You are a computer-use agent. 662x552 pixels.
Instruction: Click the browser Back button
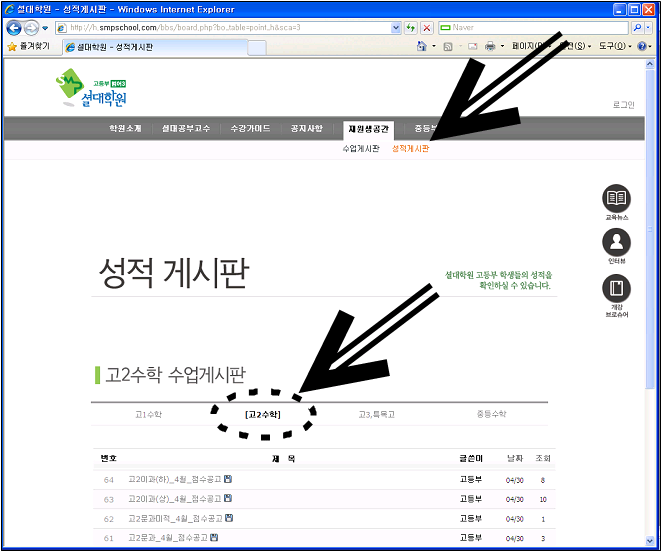pos(14,28)
